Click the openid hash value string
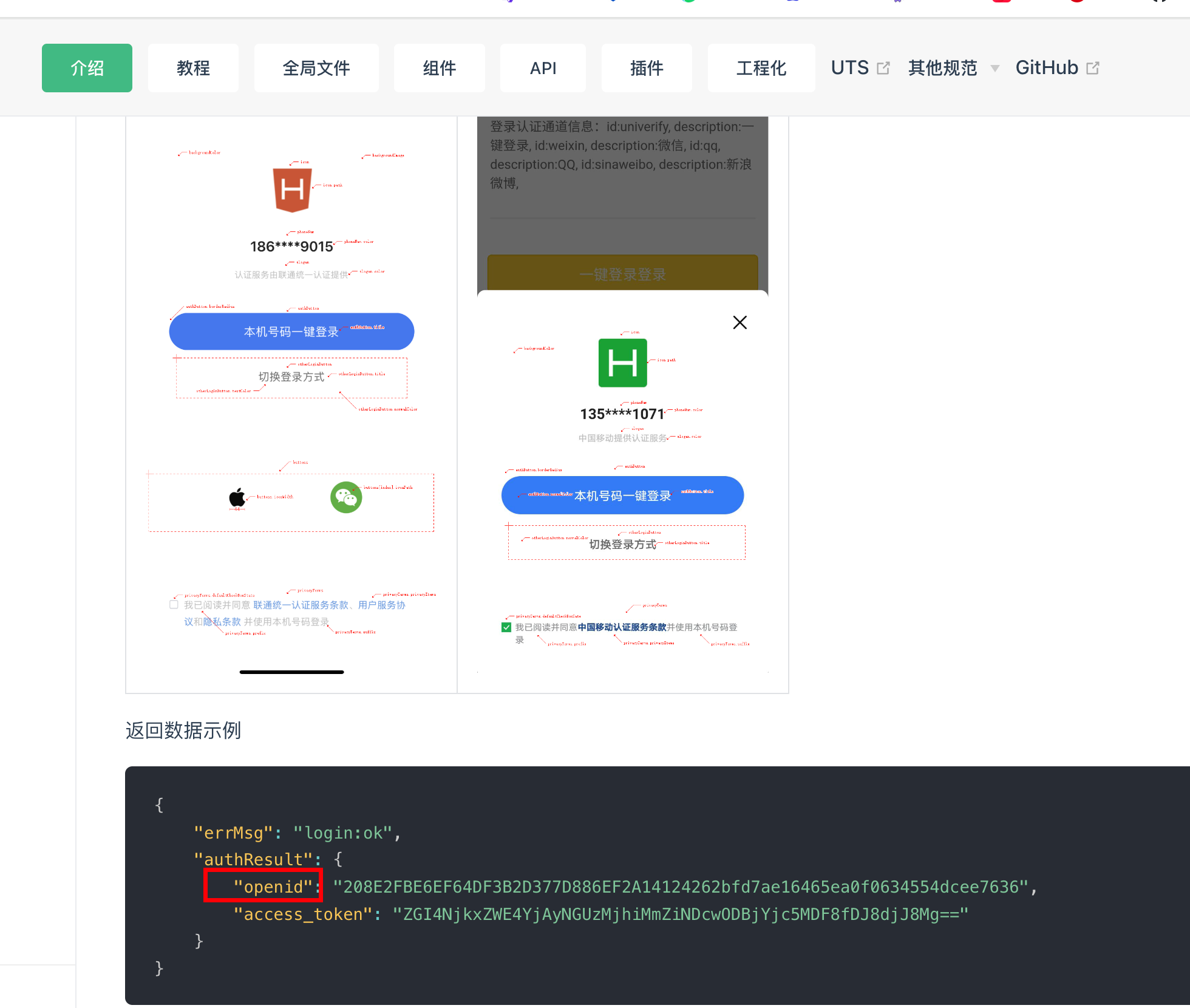The image size is (1190, 1008). coord(681,887)
